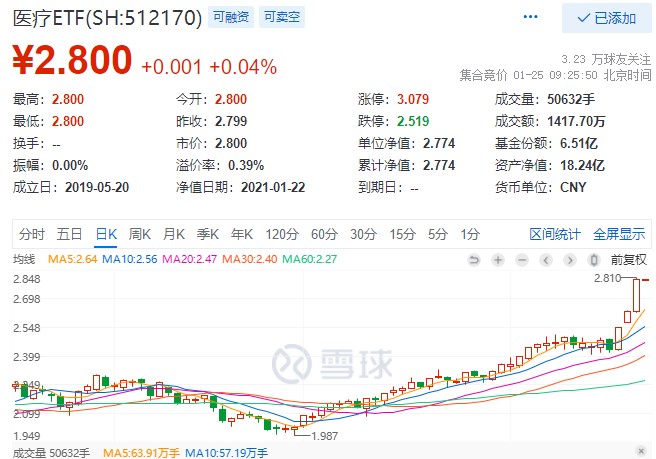Click the candlestick style toggle icon
Viewport: 656px width, 459px height.
point(593,260)
